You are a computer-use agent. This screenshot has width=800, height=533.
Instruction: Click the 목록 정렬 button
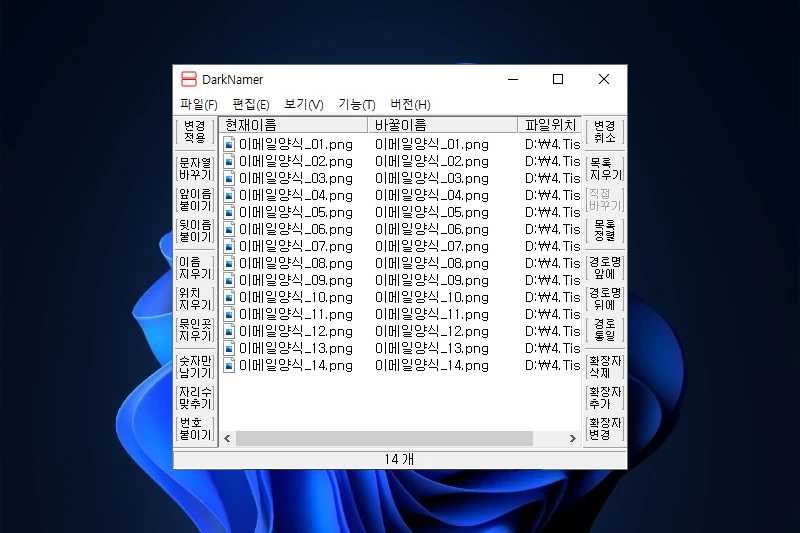tap(605, 231)
